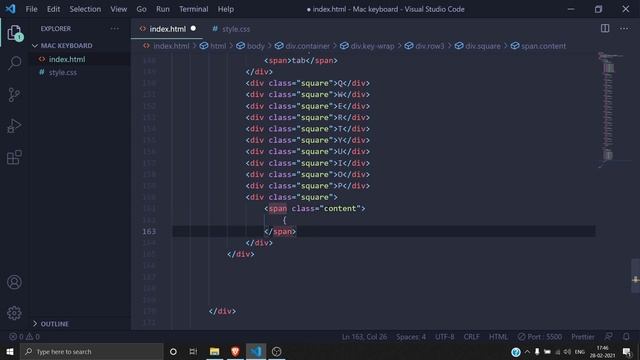Image resolution: width=640 pixels, height=360 pixels.
Task: Click line number 163 in gutter
Action: [x=149, y=231]
